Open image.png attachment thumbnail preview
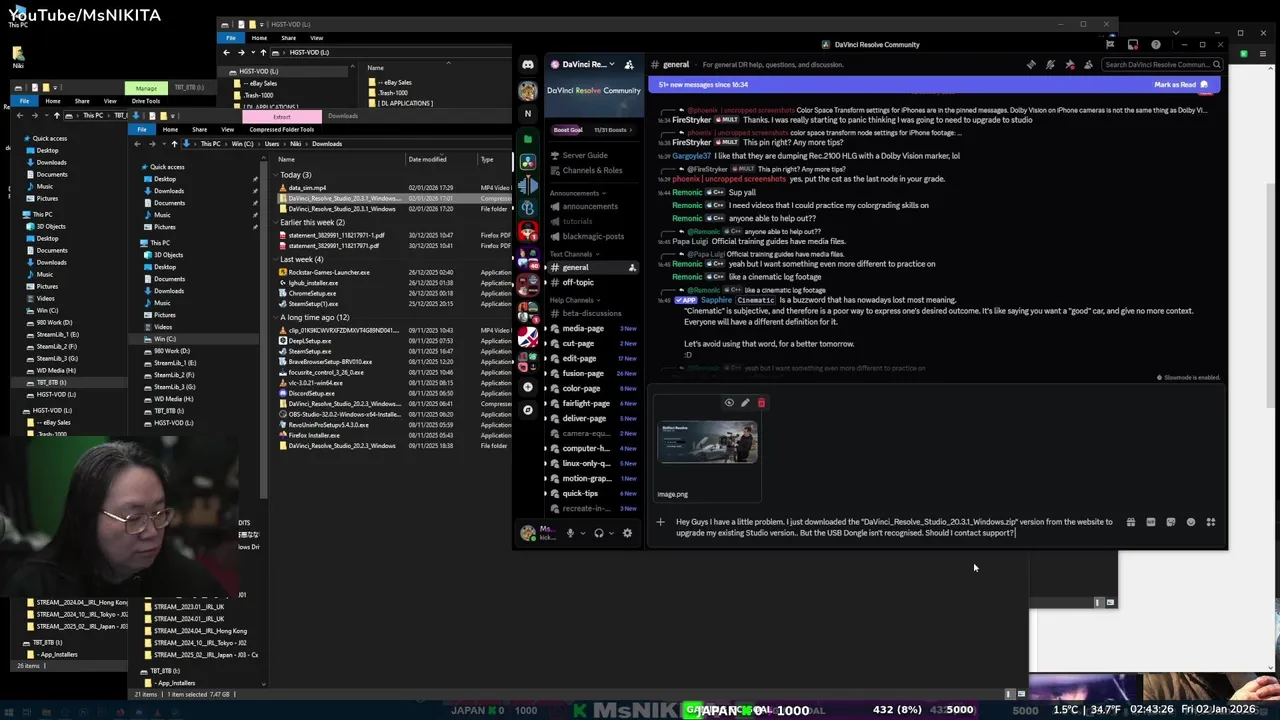The height and width of the screenshot is (720, 1280). tap(707, 442)
